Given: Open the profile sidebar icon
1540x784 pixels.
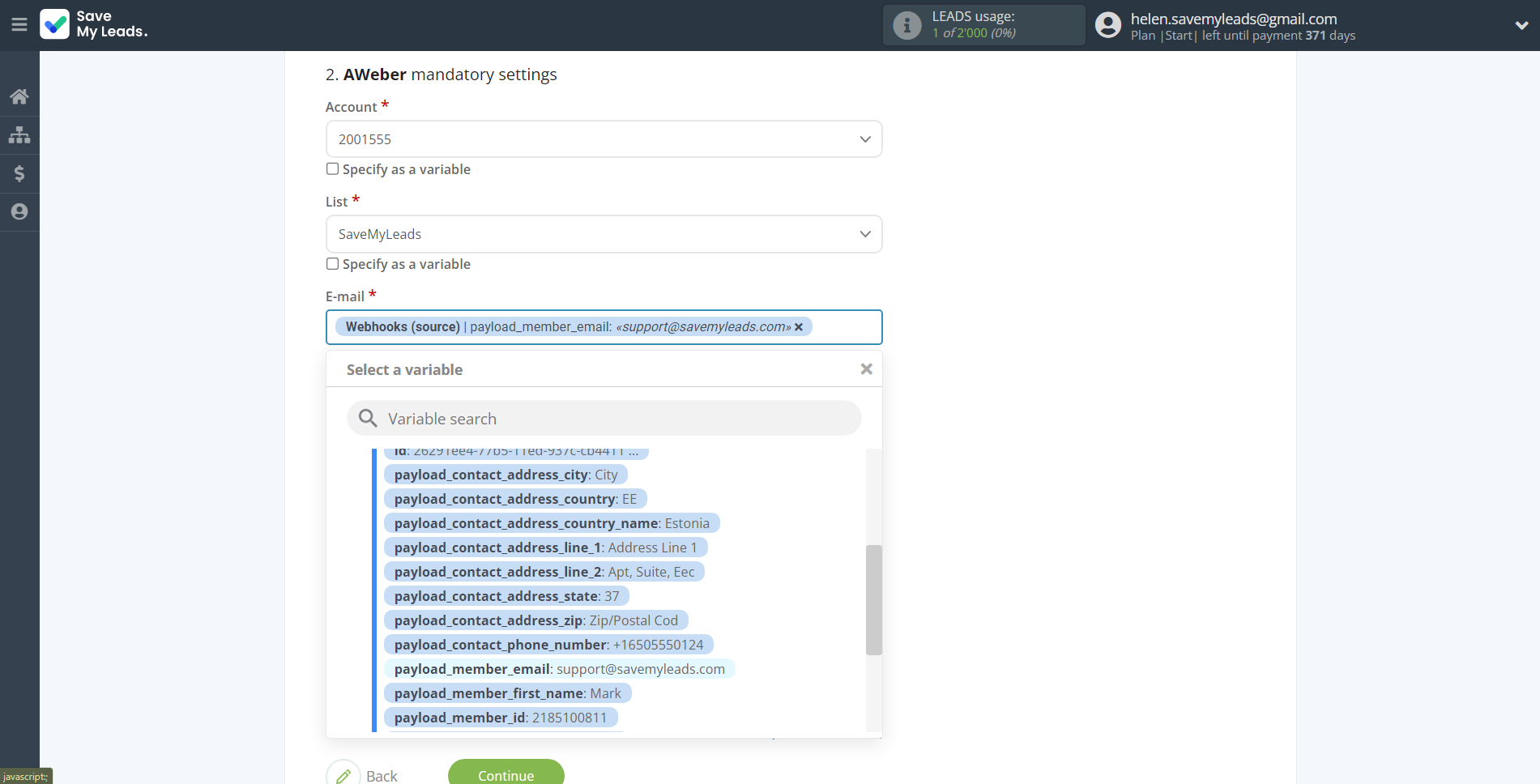Looking at the screenshot, I should [19, 211].
